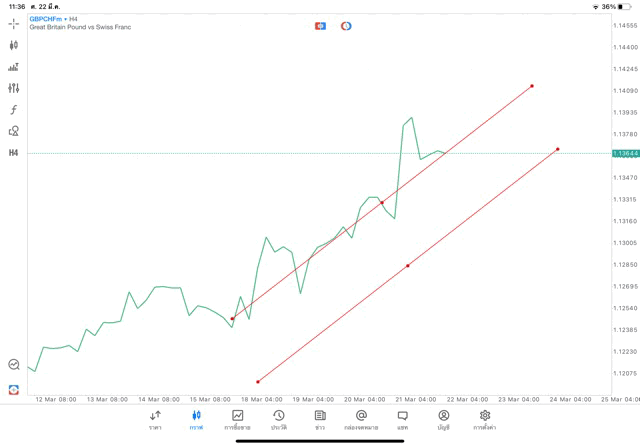
Task: Open the ประวัติ history tab
Action: click(279, 419)
